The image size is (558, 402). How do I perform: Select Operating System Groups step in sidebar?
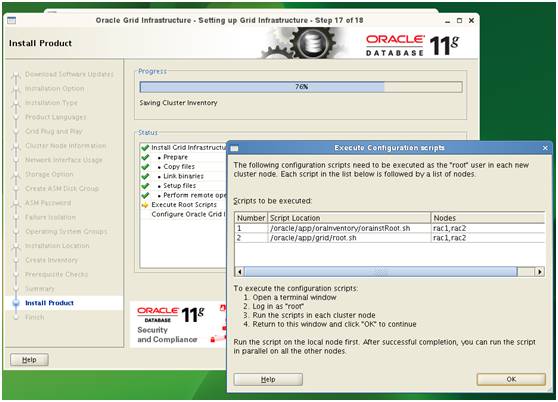[66, 232]
